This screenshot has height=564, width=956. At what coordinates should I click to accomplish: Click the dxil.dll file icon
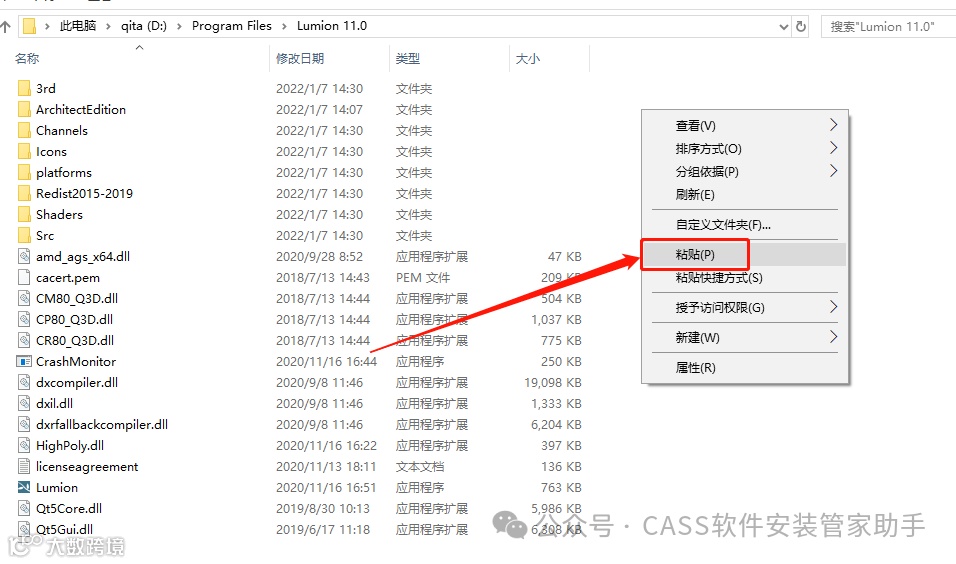point(24,404)
